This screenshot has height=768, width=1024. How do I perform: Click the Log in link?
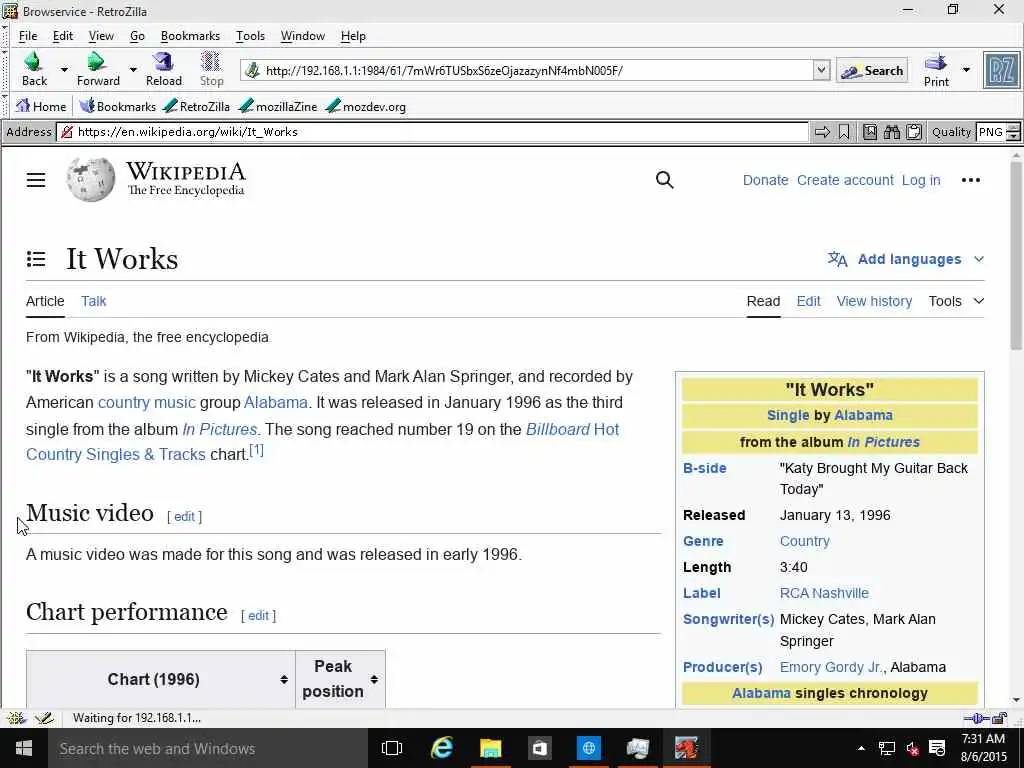921,180
